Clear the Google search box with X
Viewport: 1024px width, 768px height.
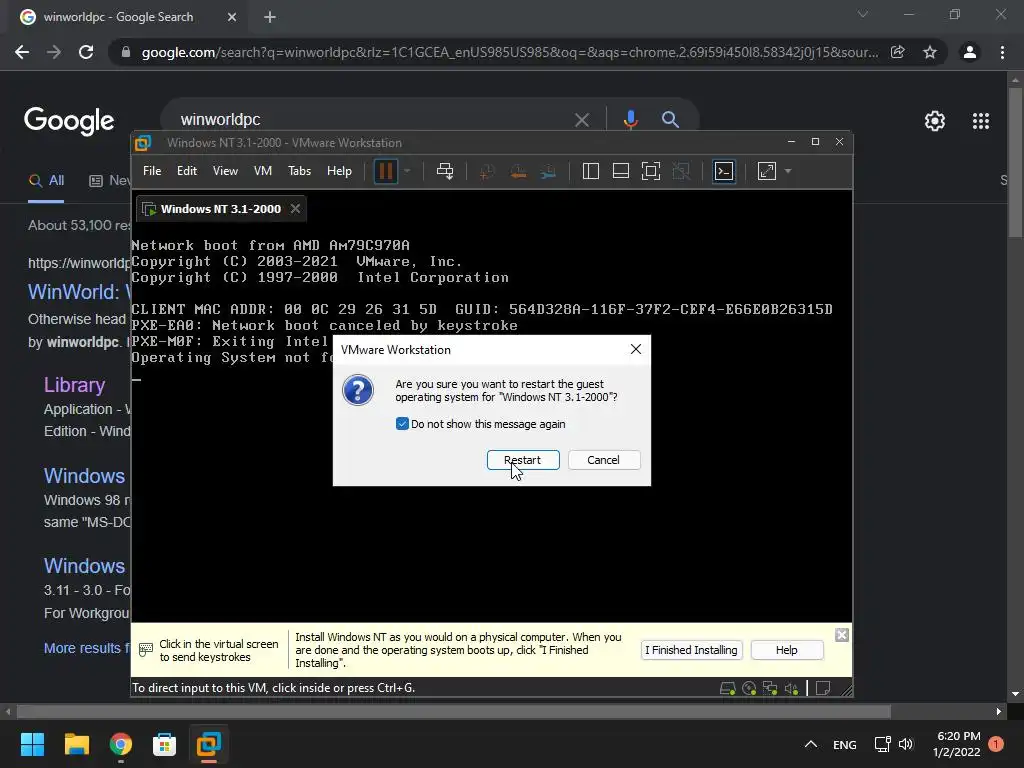click(x=581, y=120)
